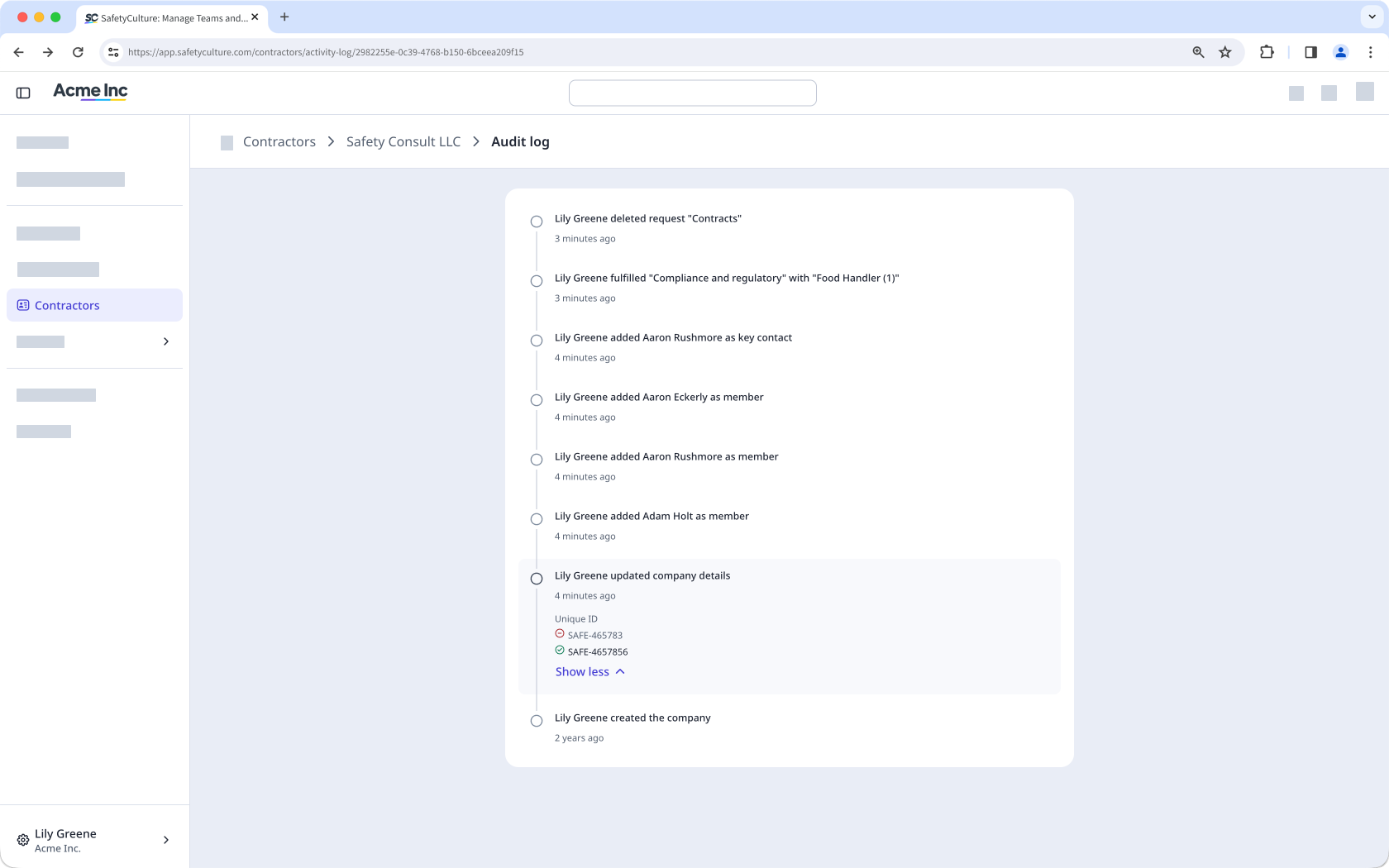Click Lily Greene Acme Inc. profile

point(94,840)
